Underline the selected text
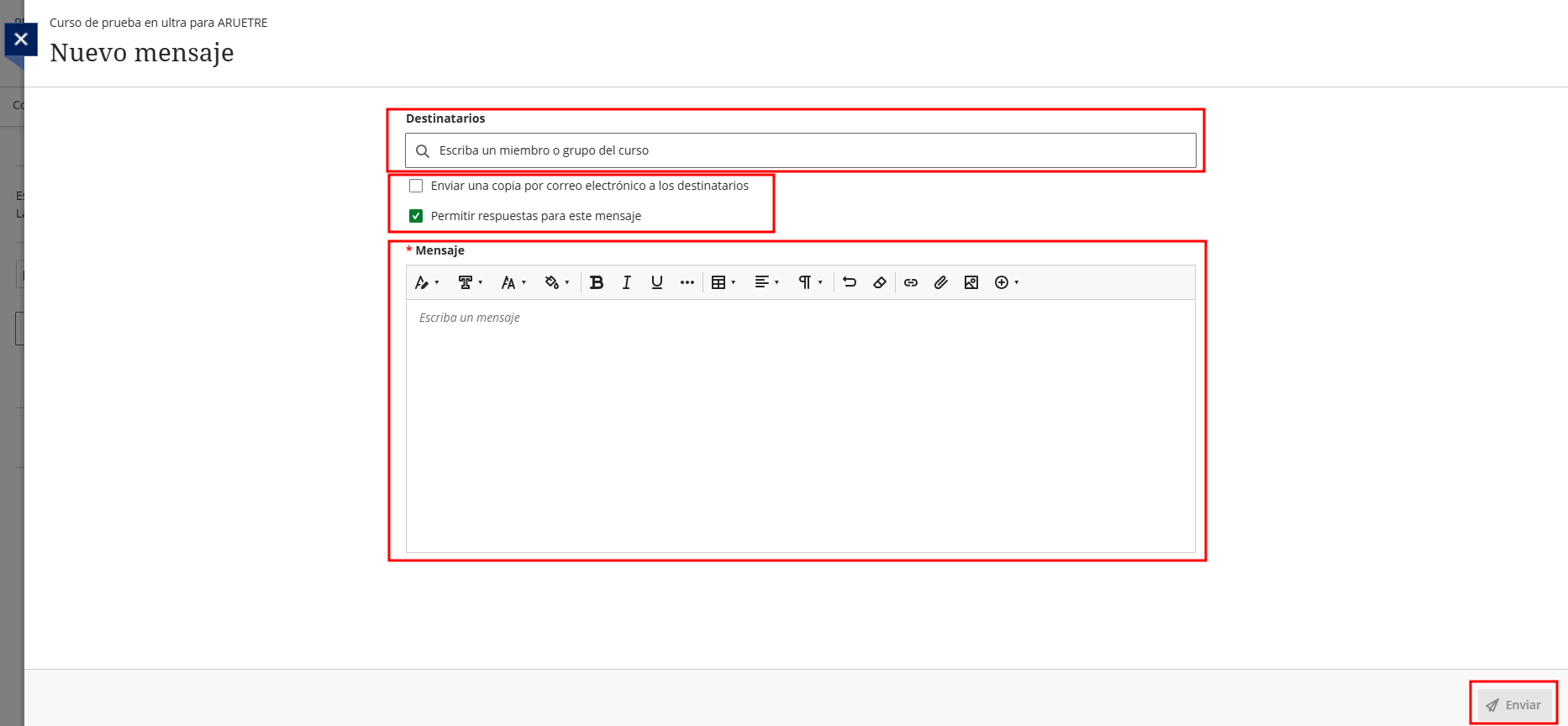The height and width of the screenshot is (726, 1568). [x=656, y=282]
